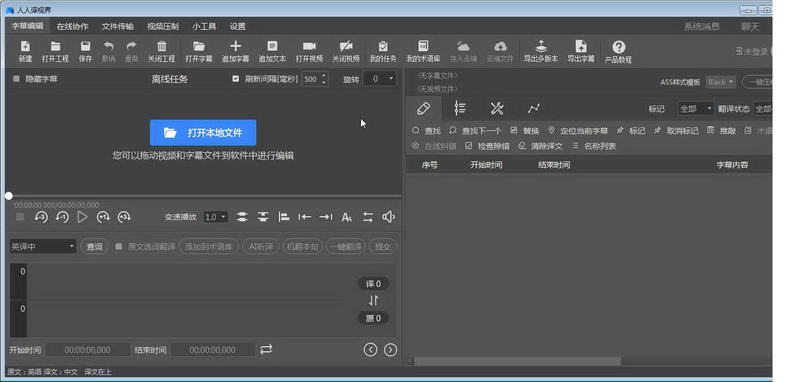Select the line graph tab icon
The image size is (800, 382).
coord(534,108)
